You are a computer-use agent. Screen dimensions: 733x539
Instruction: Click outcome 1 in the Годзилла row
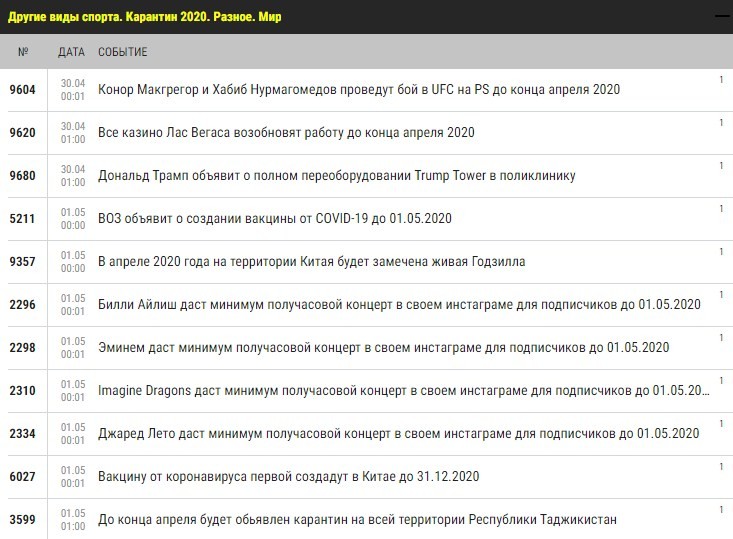point(720,253)
